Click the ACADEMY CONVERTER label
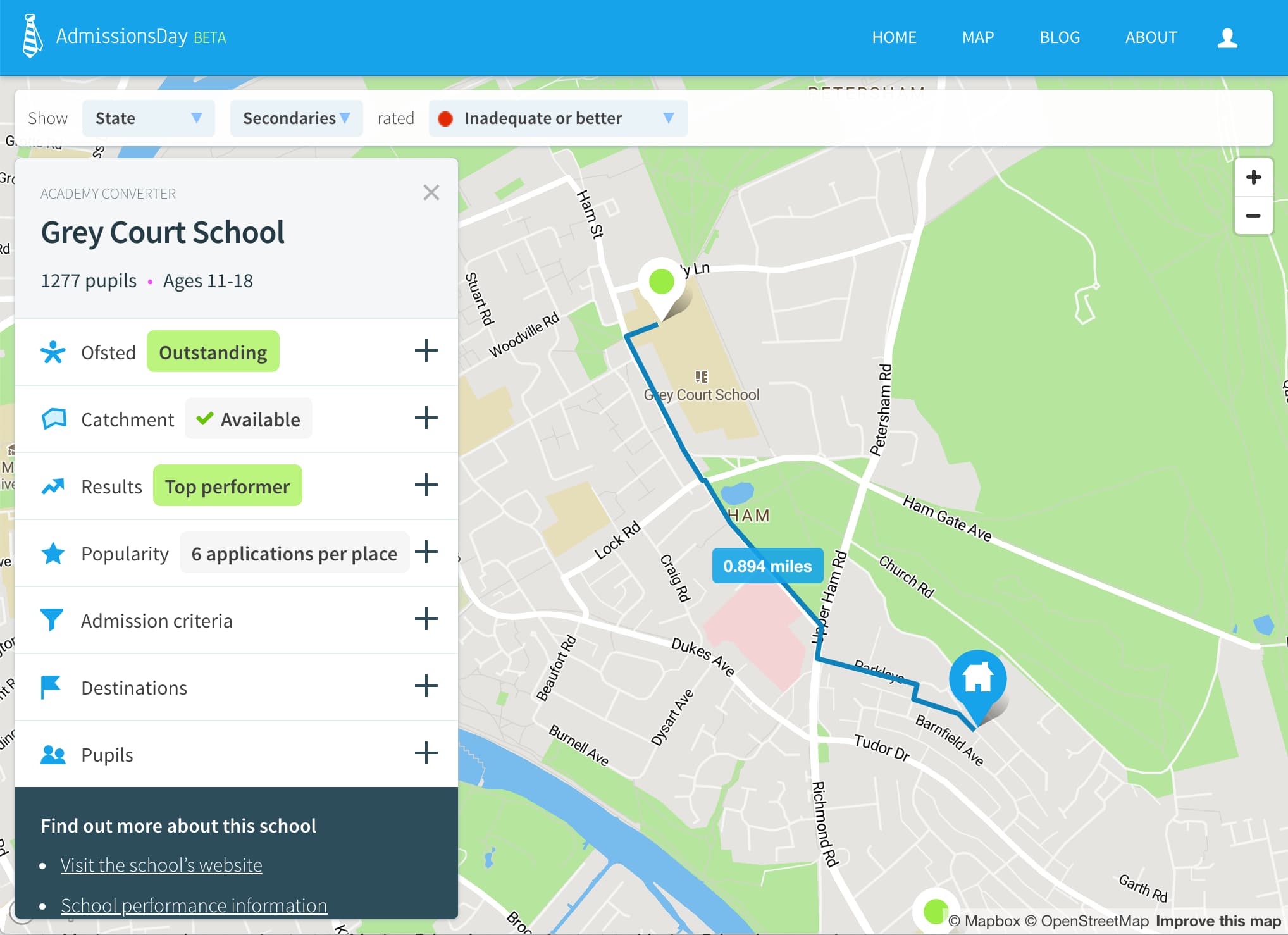 pyautogui.click(x=108, y=194)
